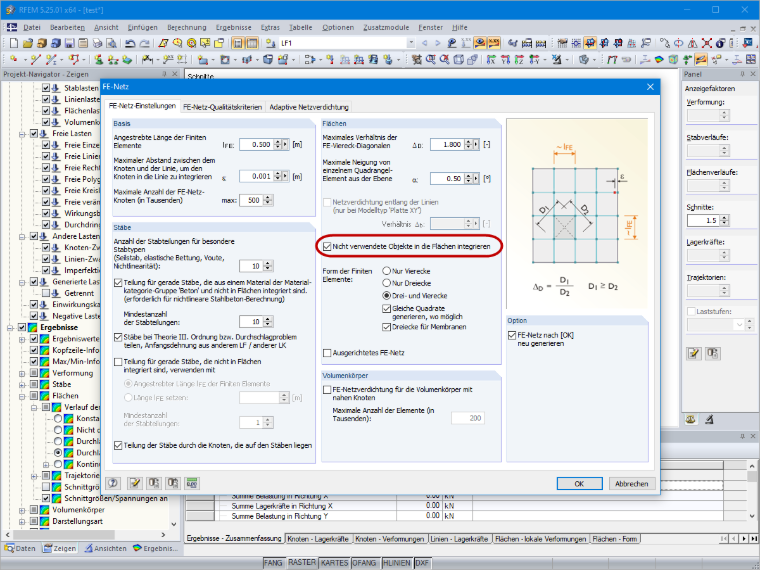
Task: Collapse the Ergebnisse tree node
Action: click(x=10, y=328)
